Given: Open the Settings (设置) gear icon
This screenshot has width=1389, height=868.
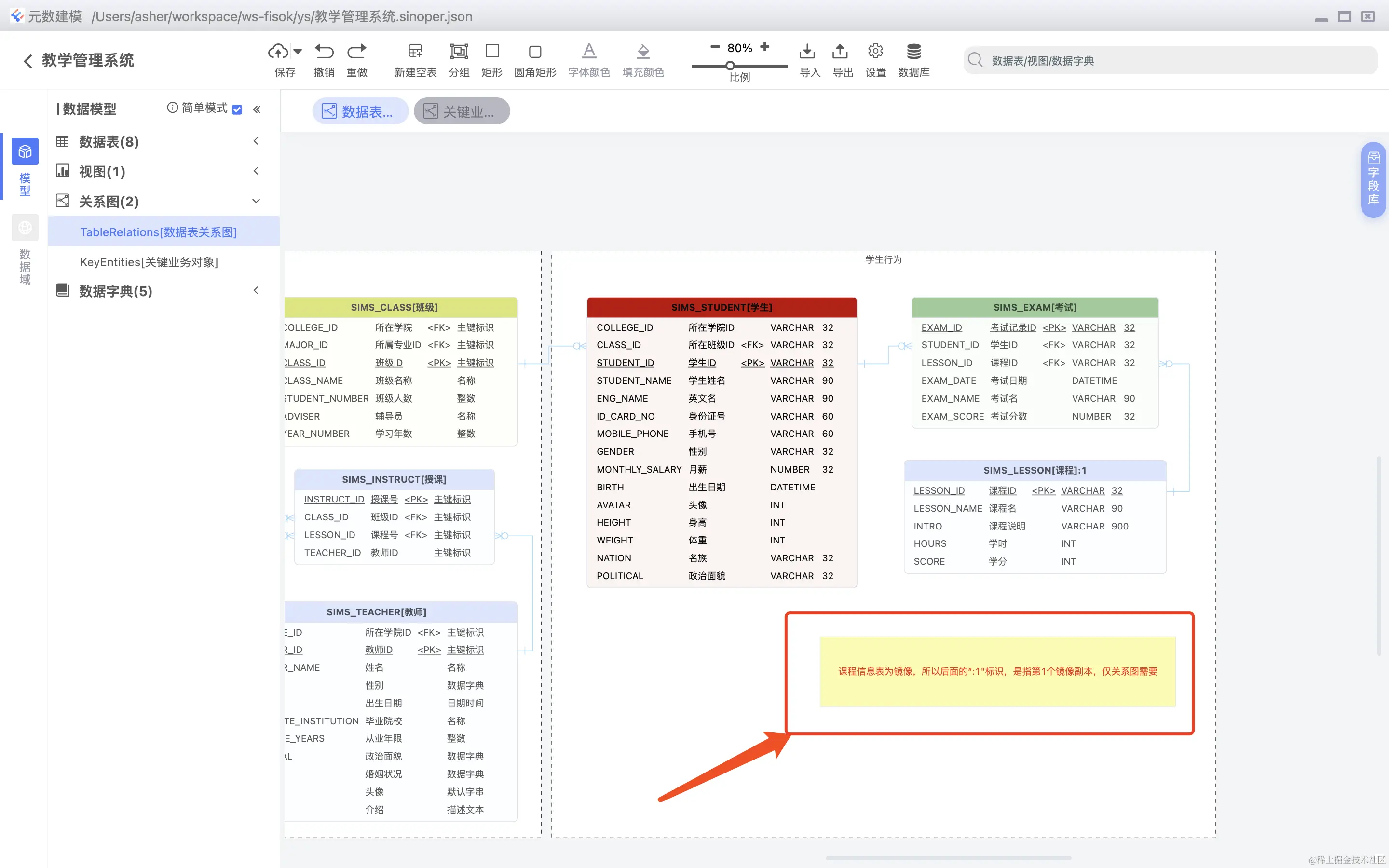Looking at the screenshot, I should [x=875, y=52].
